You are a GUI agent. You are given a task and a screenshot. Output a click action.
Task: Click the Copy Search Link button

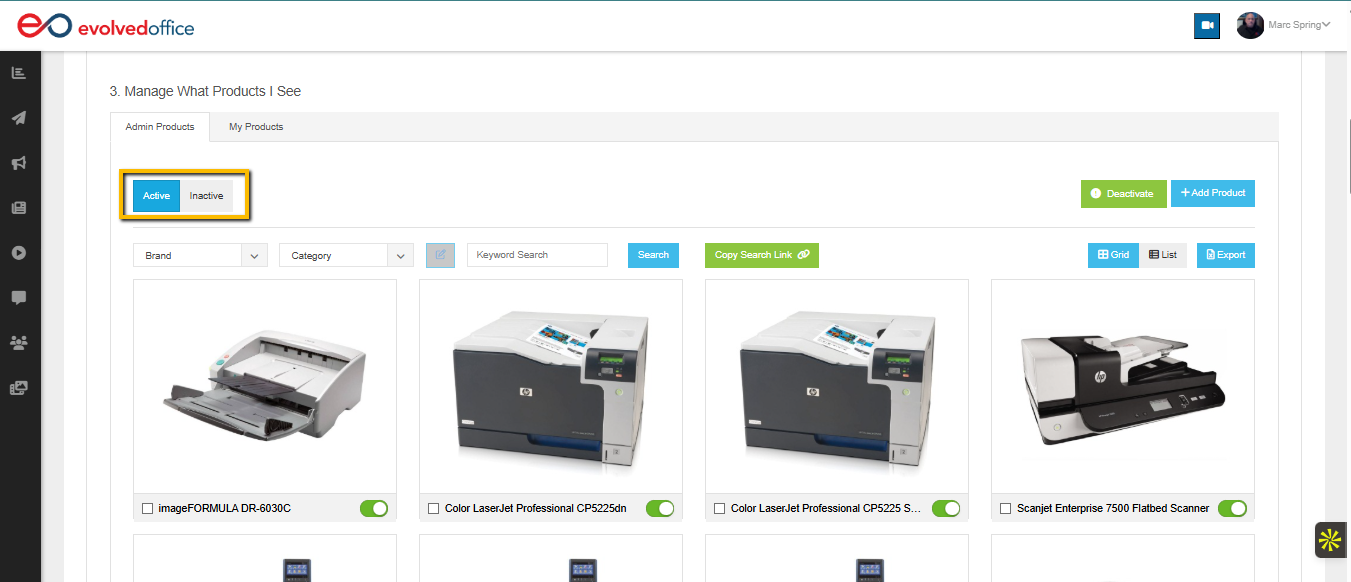point(762,255)
